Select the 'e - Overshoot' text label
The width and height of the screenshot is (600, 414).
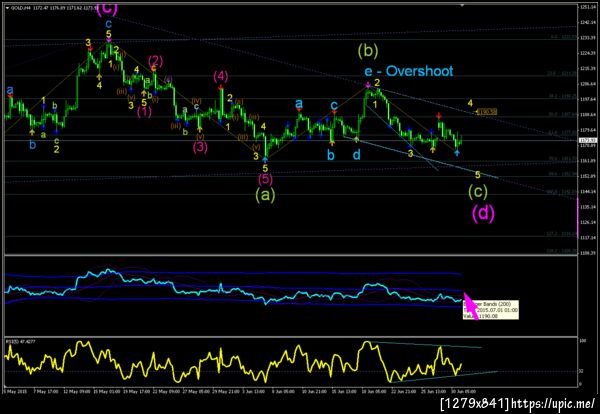409,71
